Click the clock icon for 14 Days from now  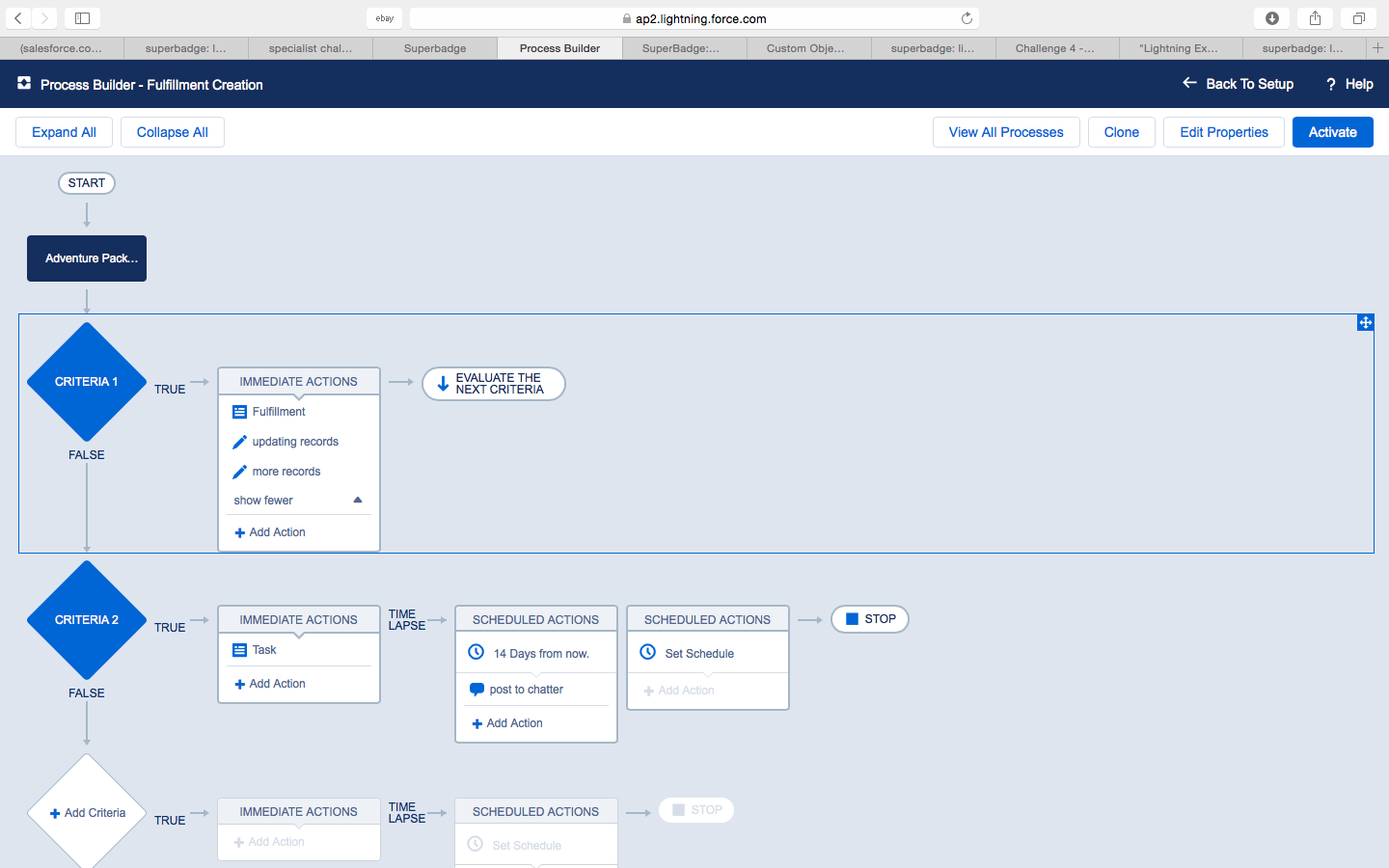pyautogui.click(x=477, y=653)
